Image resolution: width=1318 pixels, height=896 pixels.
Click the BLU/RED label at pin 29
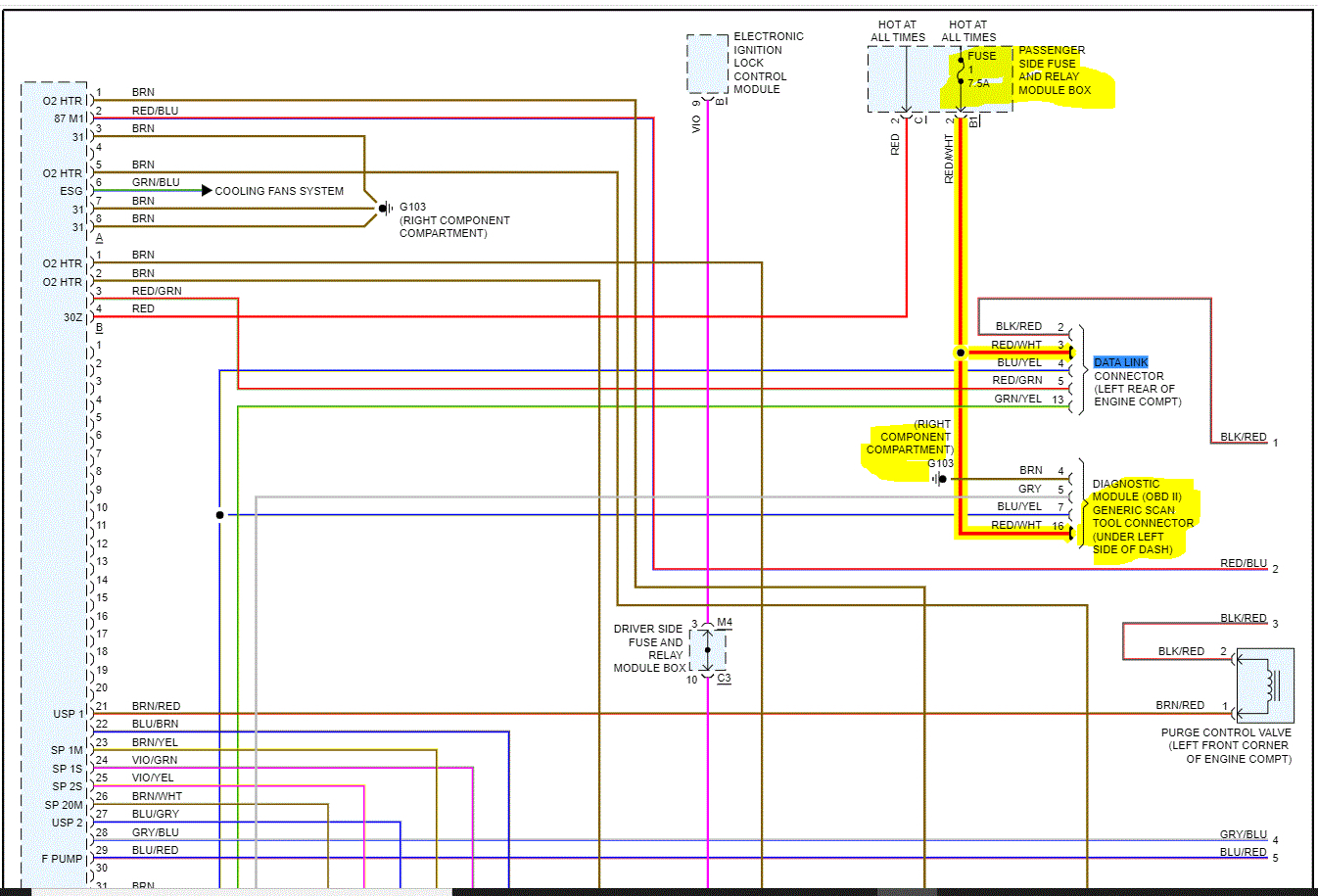(x=156, y=850)
